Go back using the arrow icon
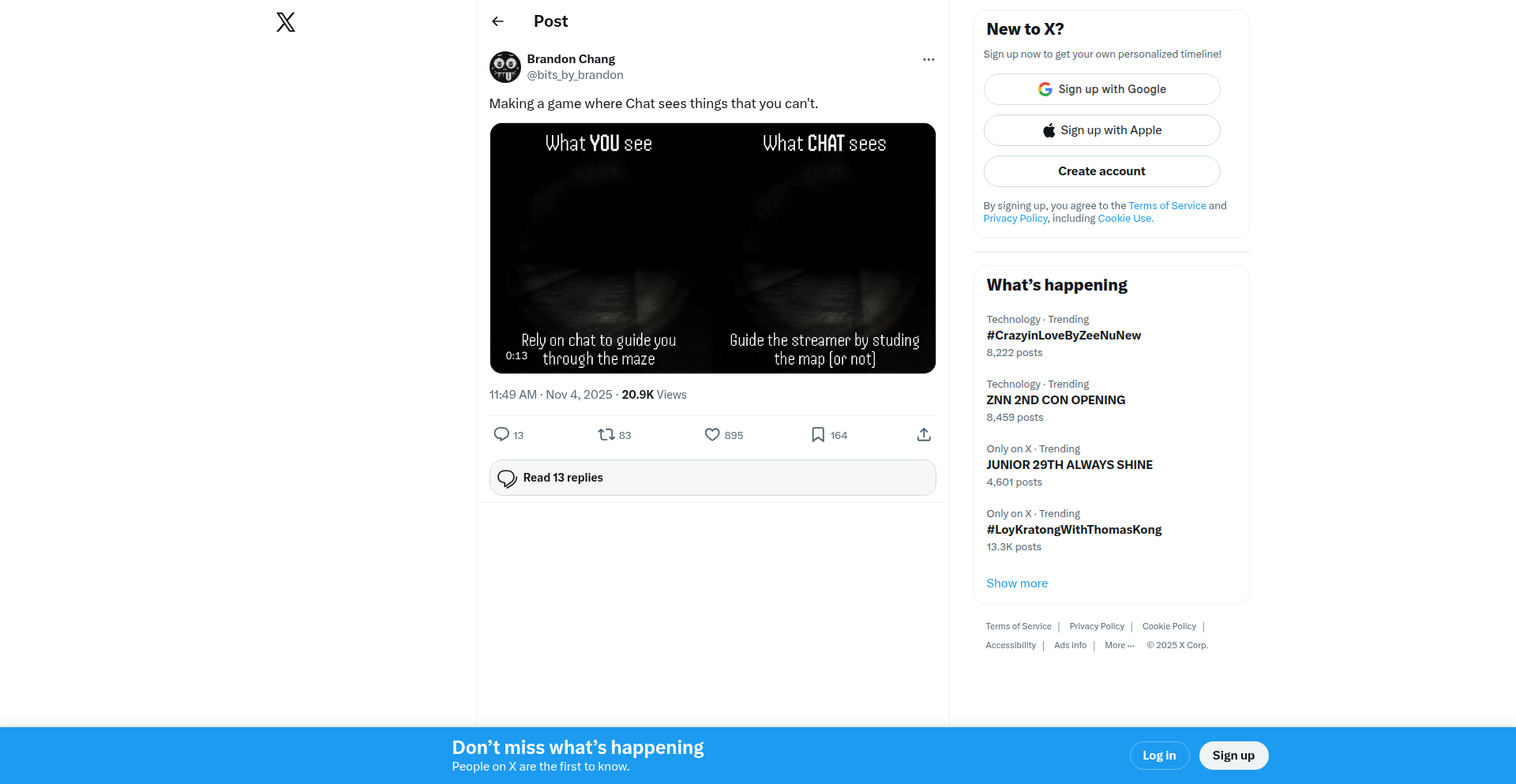 click(497, 21)
